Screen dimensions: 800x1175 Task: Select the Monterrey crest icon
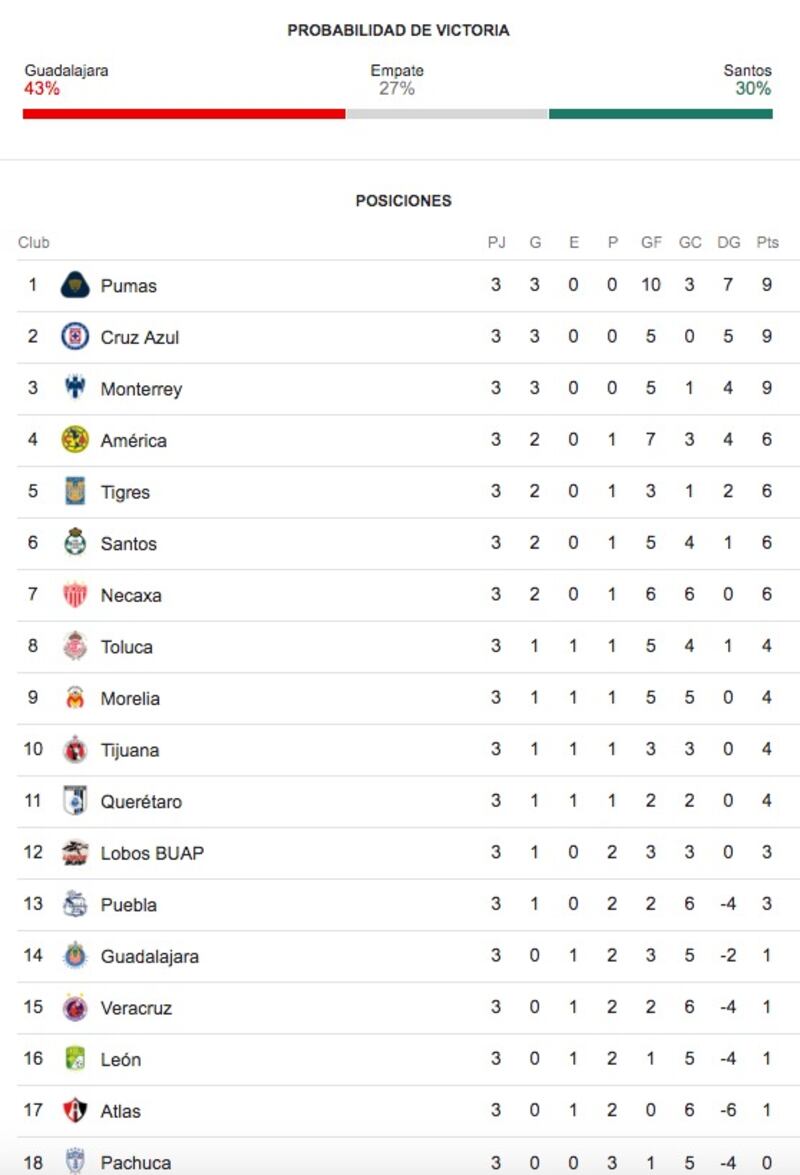75,387
